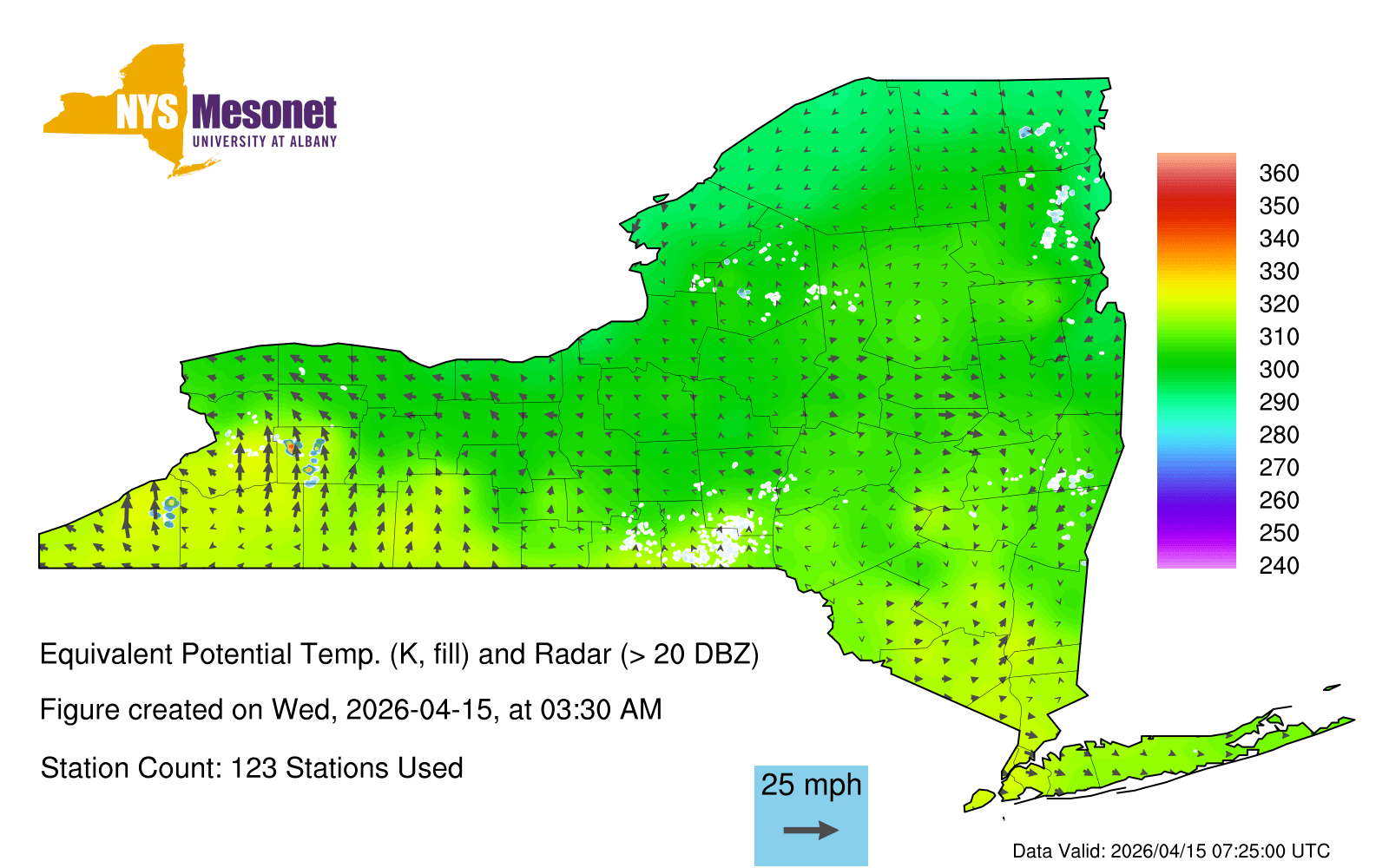Click the Data Valid UTC timestamp
The width and height of the screenshot is (1389, 868).
click(x=1171, y=852)
